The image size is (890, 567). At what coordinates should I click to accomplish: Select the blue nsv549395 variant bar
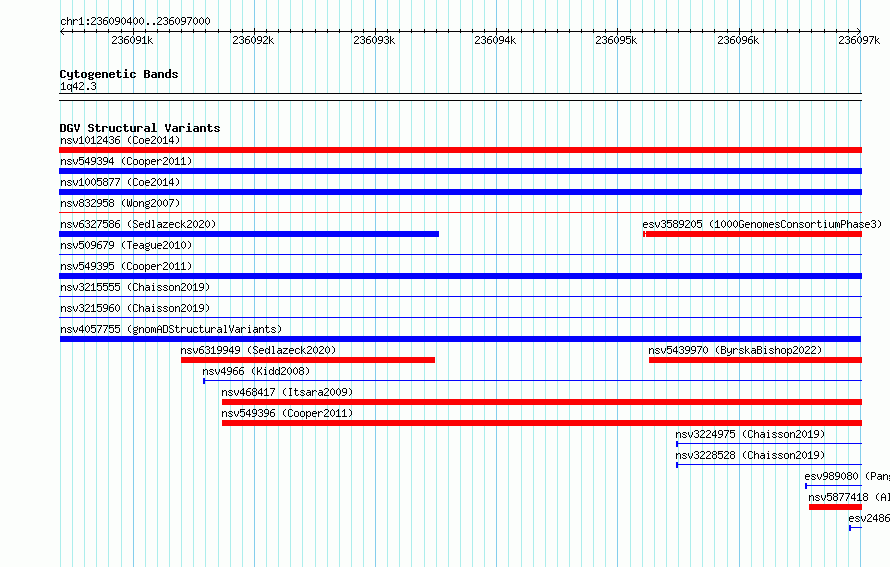point(460,276)
